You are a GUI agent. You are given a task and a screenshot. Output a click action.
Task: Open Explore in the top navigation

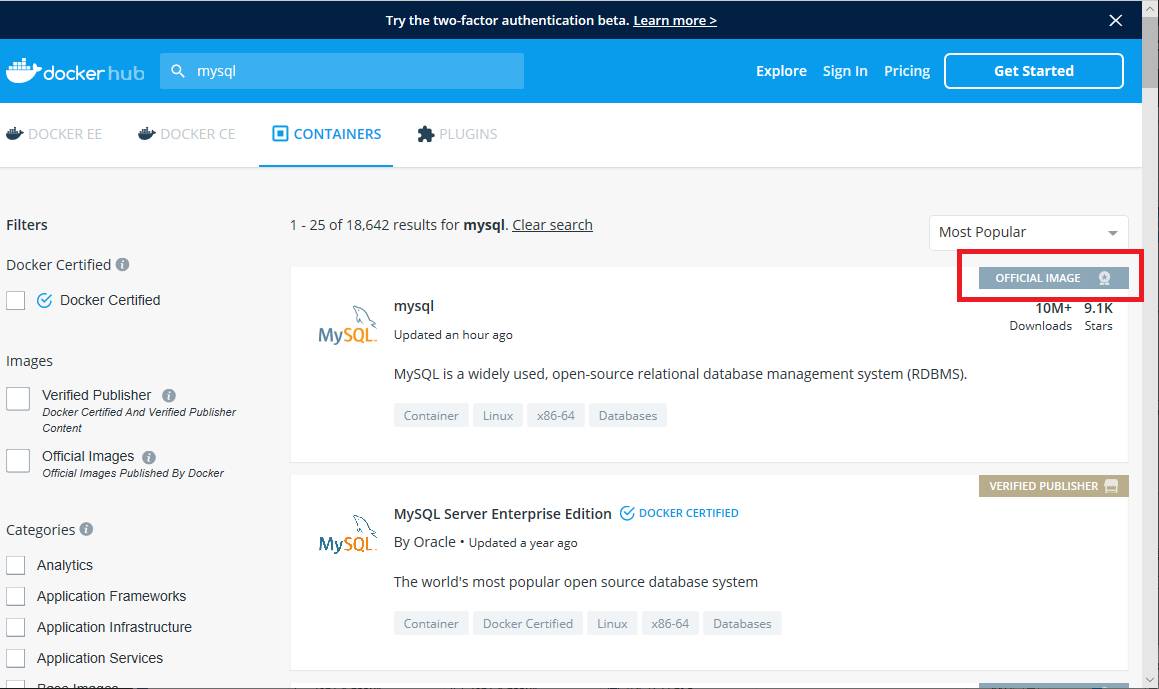[x=781, y=71]
